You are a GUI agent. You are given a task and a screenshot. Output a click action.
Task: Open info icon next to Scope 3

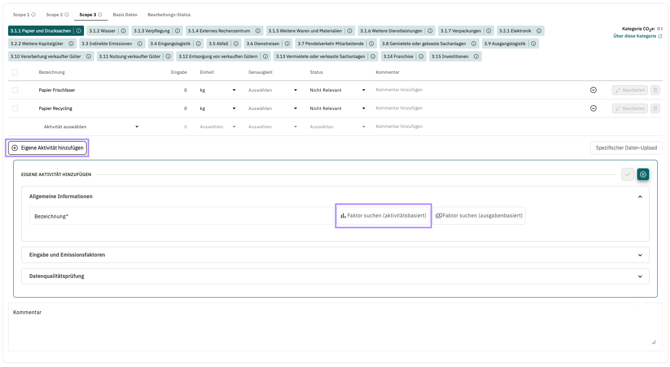pos(100,15)
